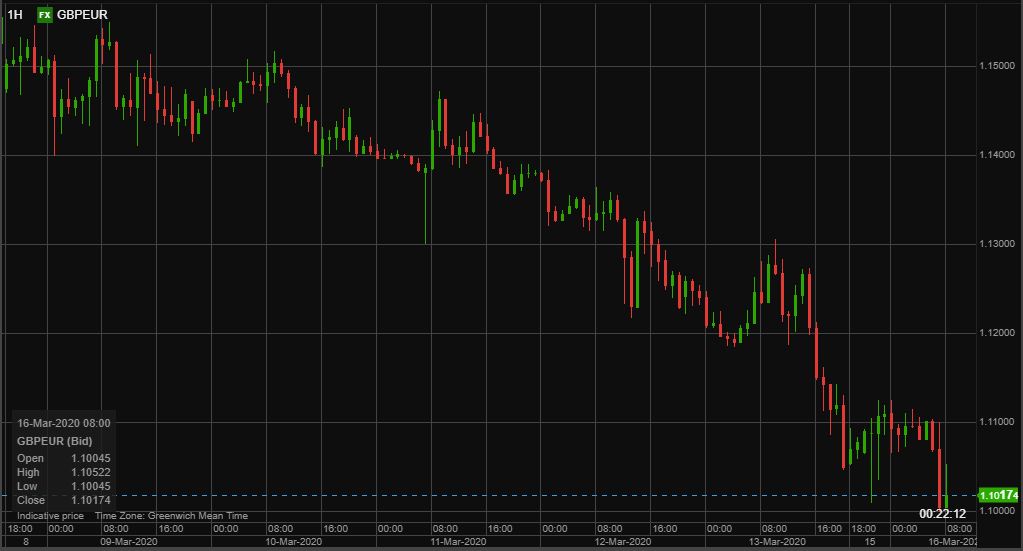Click the 09-Mar-2020 date label
Viewport: 1023px width, 551px height.
click(x=129, y=542)
